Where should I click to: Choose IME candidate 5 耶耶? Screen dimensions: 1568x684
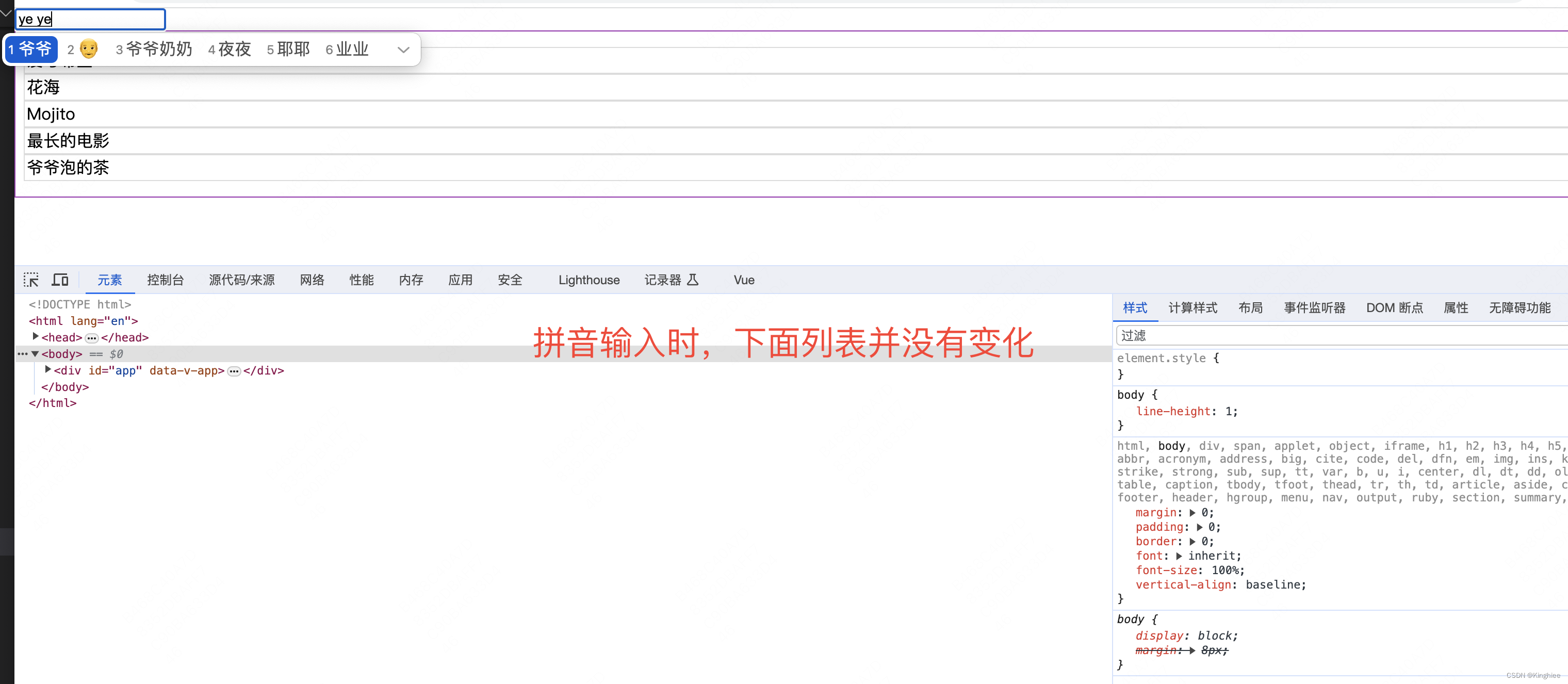[288, 50]
